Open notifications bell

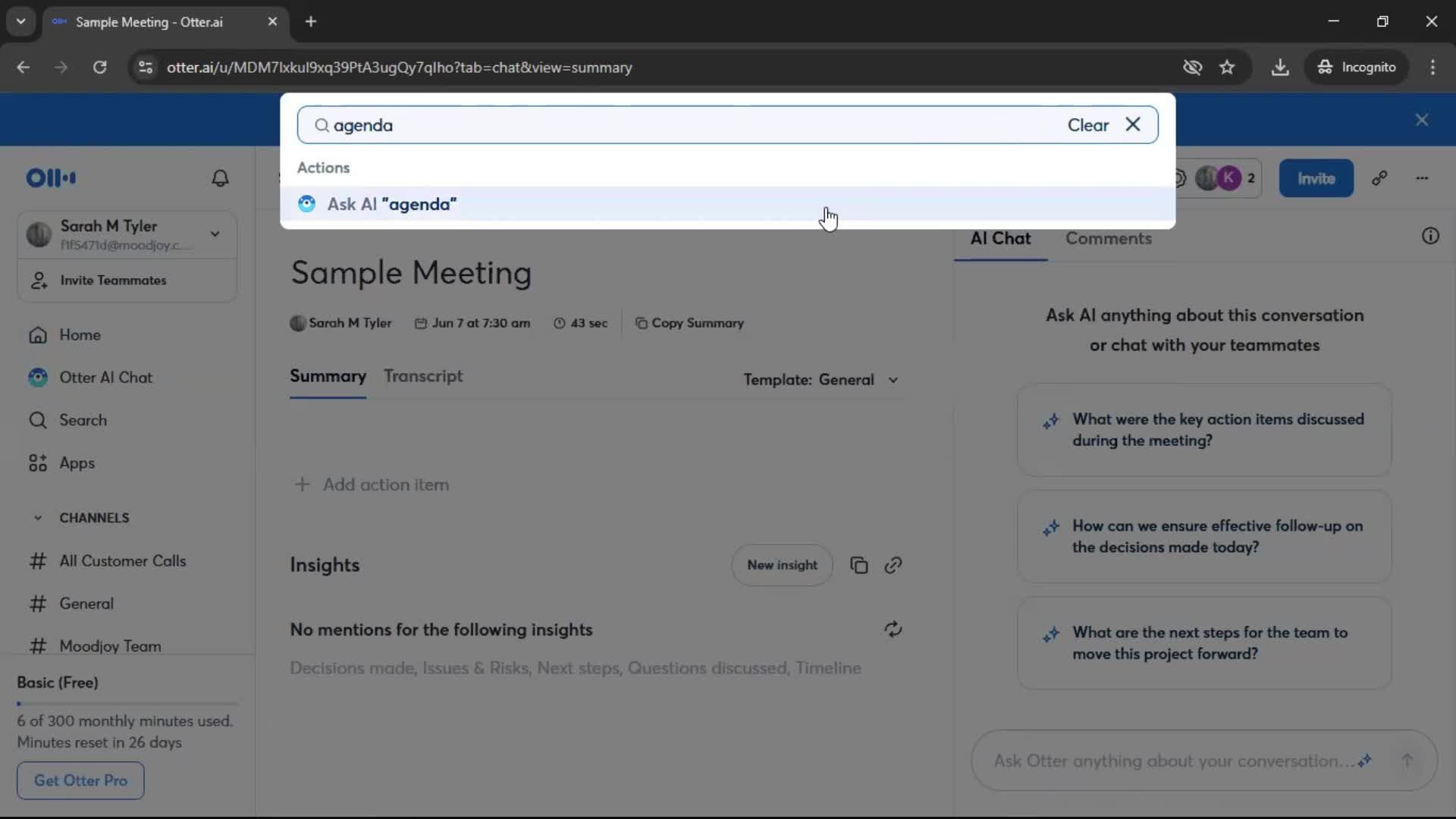pyautogui.click(x=220, y=178)
